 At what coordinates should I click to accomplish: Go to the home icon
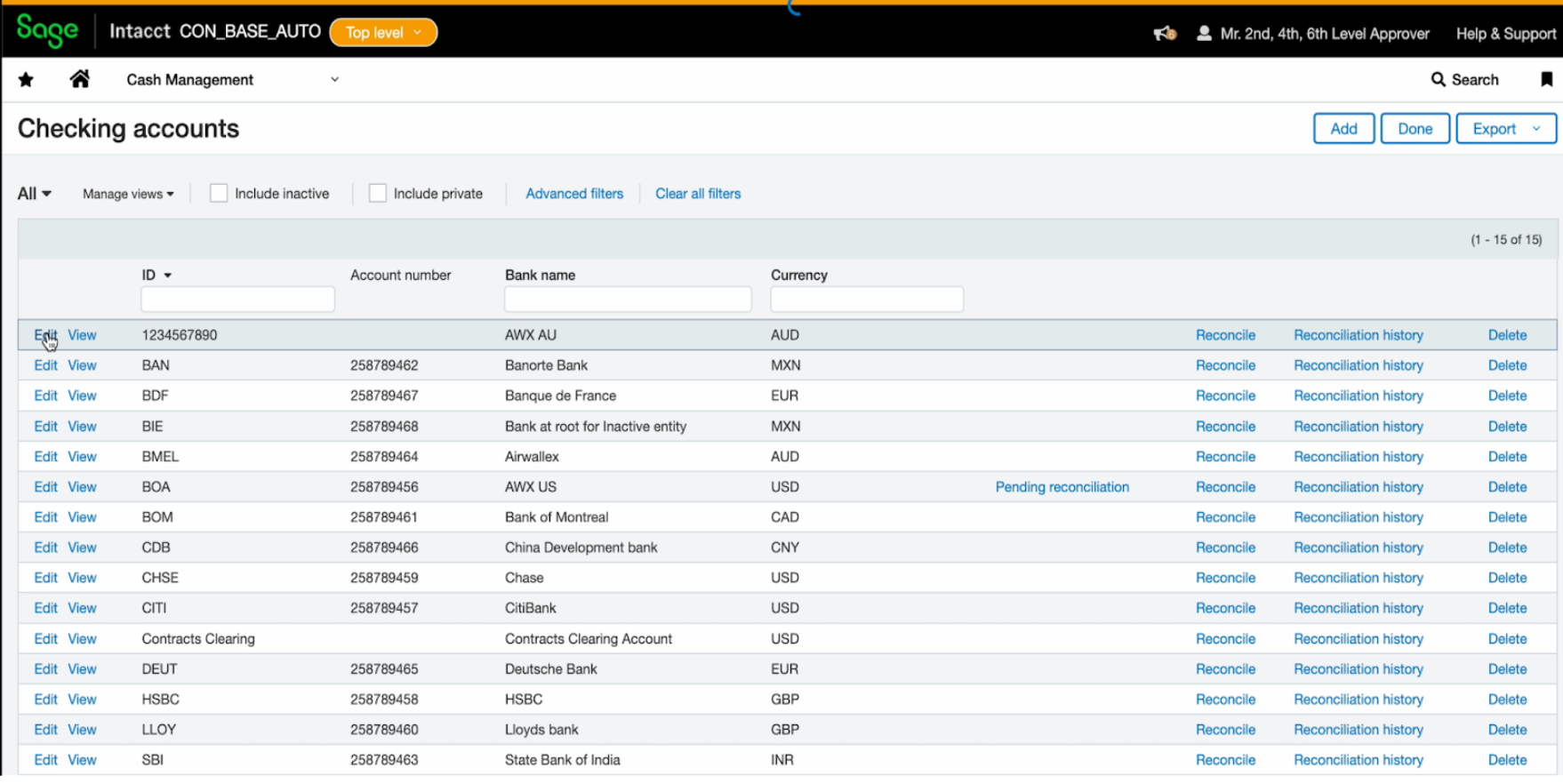[x=79, y=79]
